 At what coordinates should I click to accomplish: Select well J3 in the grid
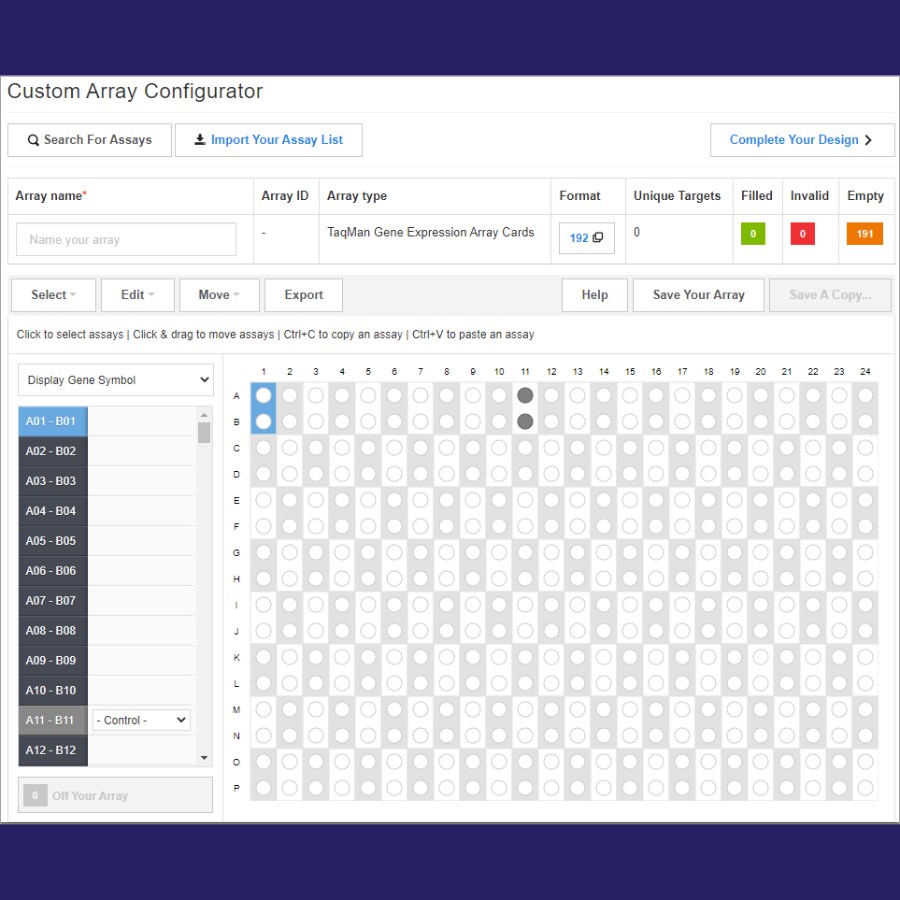pos(316,631)
